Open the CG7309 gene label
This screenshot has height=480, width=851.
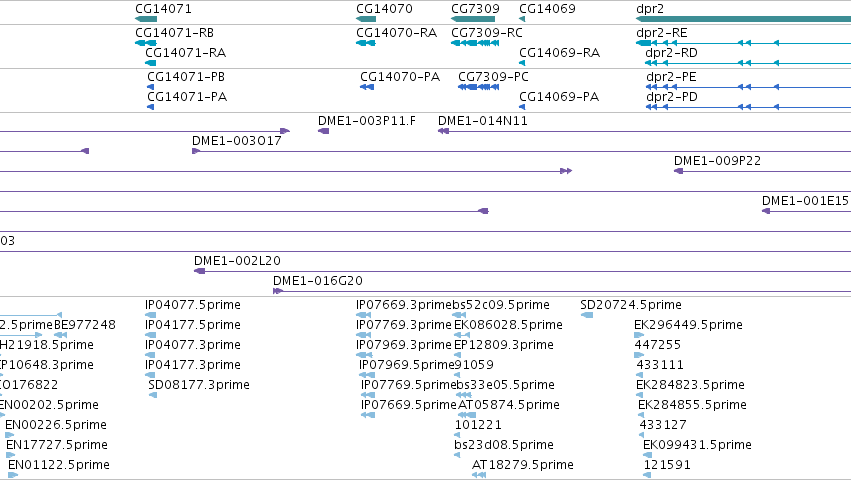tap(475, 9)
